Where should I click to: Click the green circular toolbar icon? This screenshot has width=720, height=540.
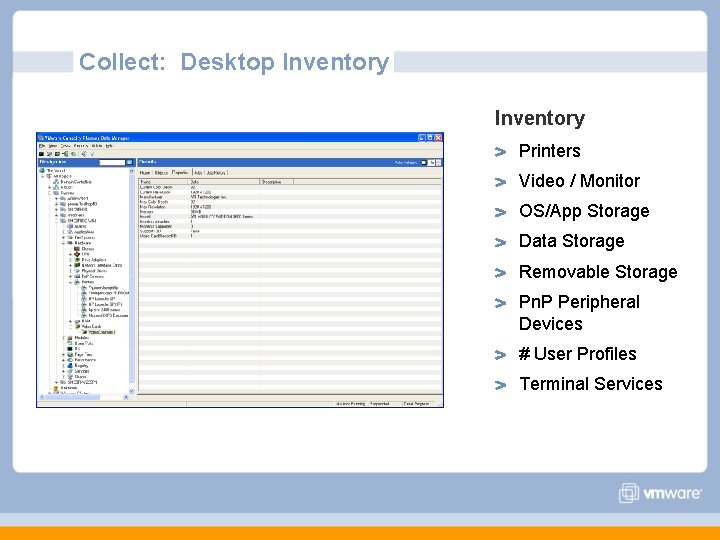point(73,154)
